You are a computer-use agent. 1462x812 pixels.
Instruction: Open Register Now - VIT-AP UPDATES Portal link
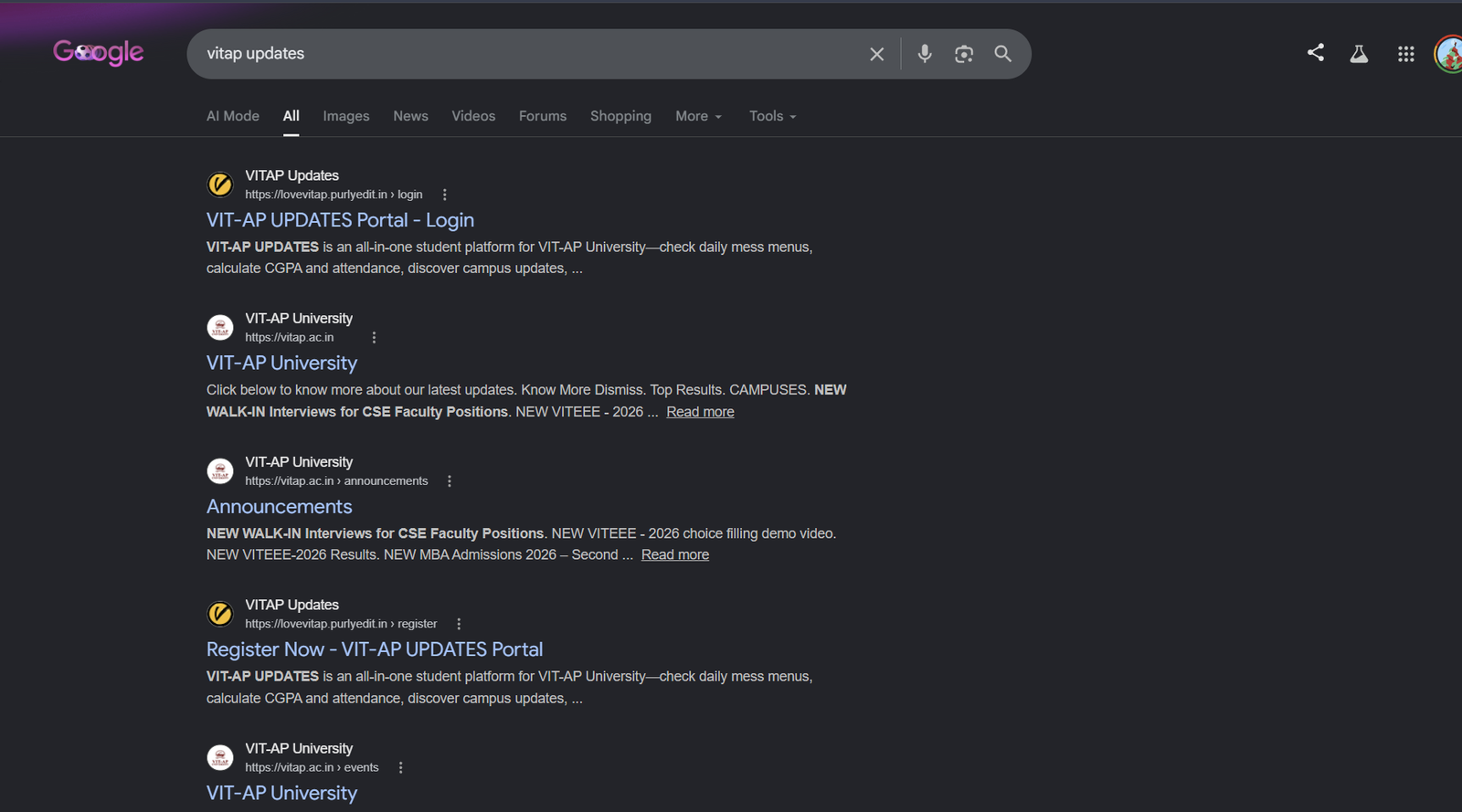(375, 649)
